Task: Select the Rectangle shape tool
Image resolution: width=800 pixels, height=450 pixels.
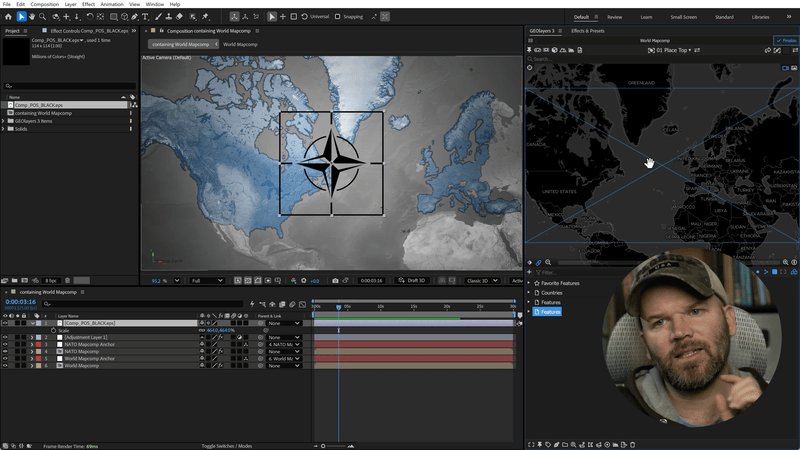Action: [113, 16]
